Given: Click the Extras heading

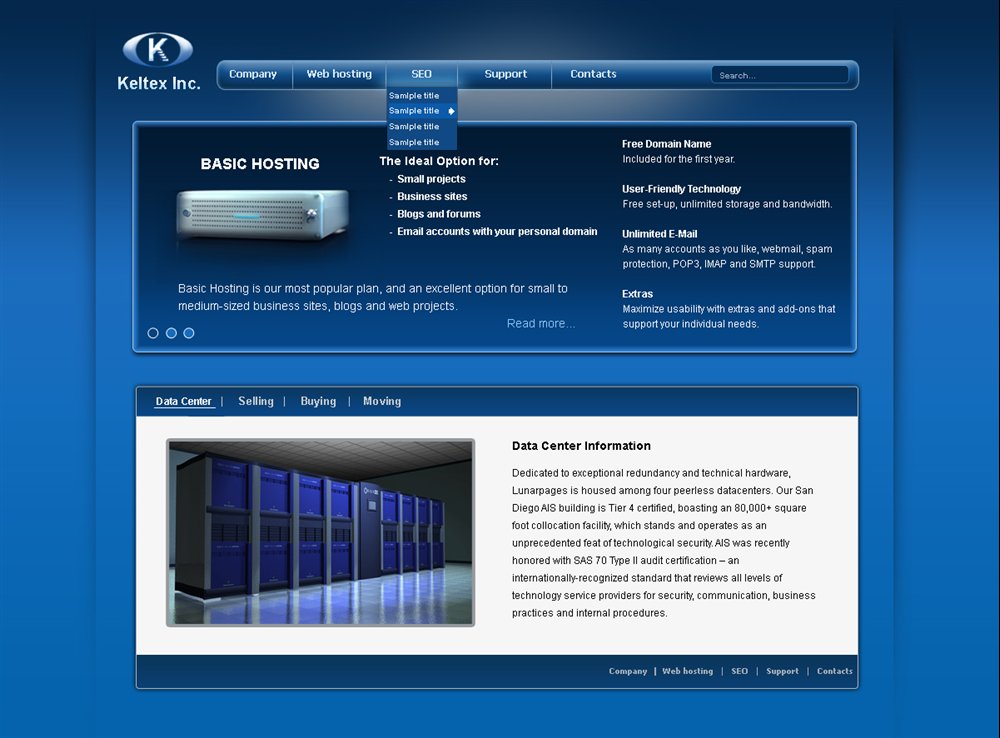Looking at the screenshot, I should [637, 294].
